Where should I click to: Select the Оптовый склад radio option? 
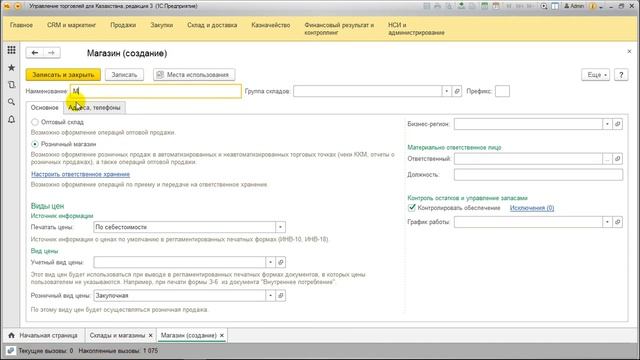[35, 122]
